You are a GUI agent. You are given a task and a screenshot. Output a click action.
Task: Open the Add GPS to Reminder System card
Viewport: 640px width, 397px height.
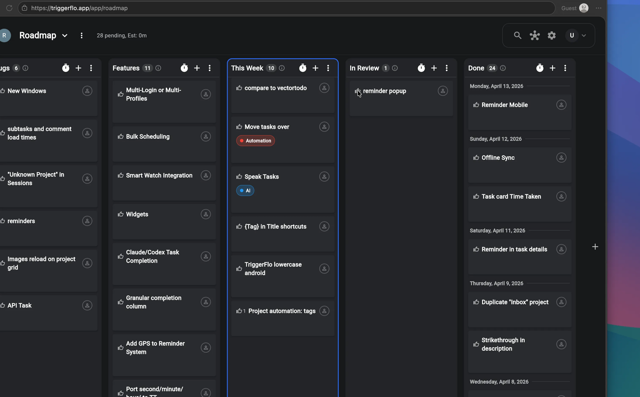pos(164,355)
